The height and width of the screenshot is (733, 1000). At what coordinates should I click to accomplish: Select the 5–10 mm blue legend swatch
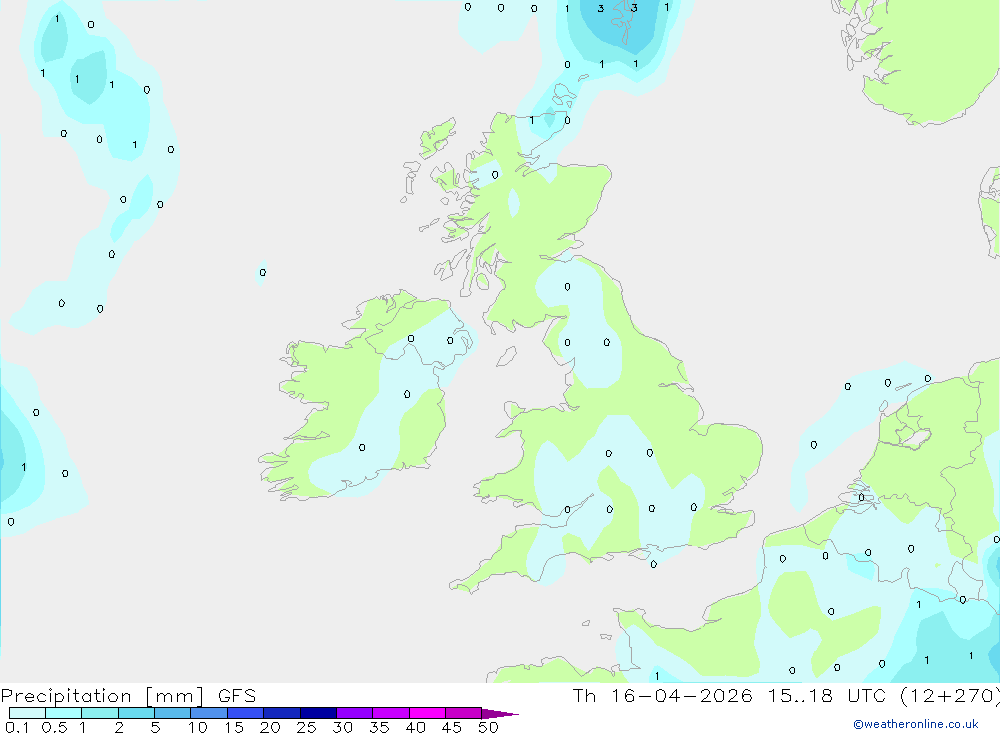(x=172, y=713)
